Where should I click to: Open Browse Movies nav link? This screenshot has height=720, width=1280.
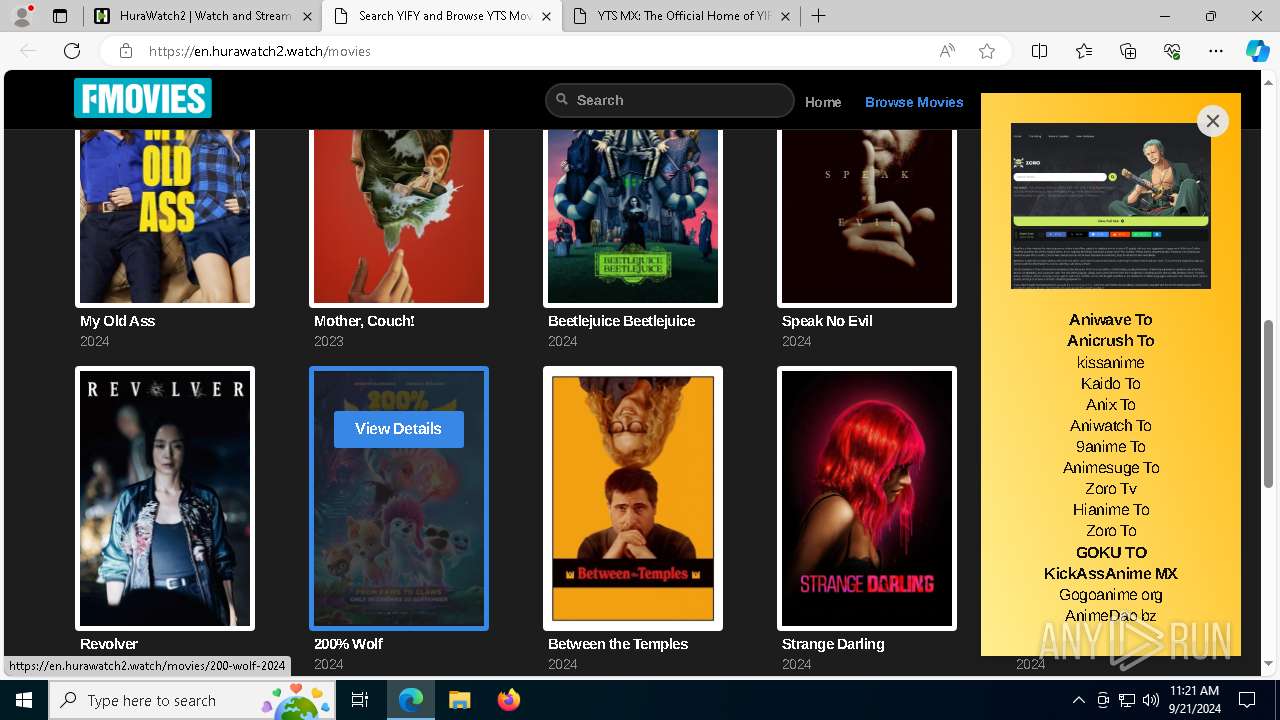click(x=914, y=102)
